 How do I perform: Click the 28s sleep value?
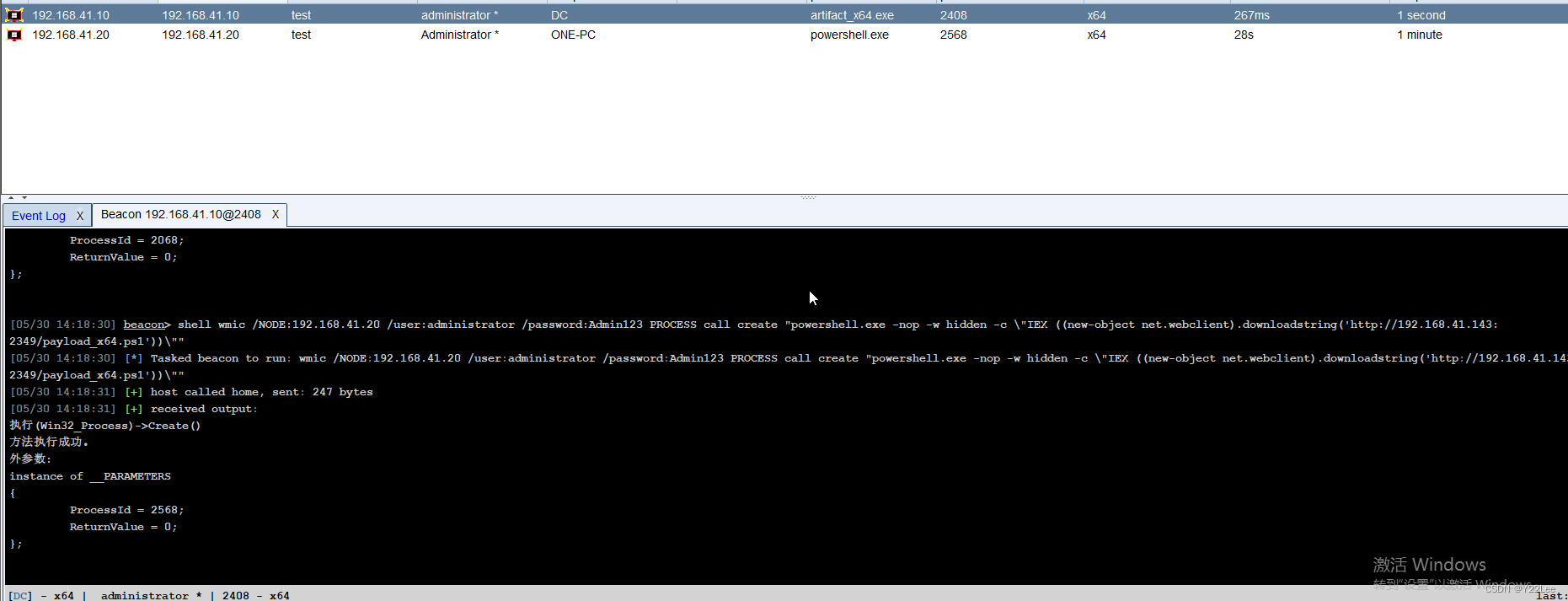point(1244,35)
